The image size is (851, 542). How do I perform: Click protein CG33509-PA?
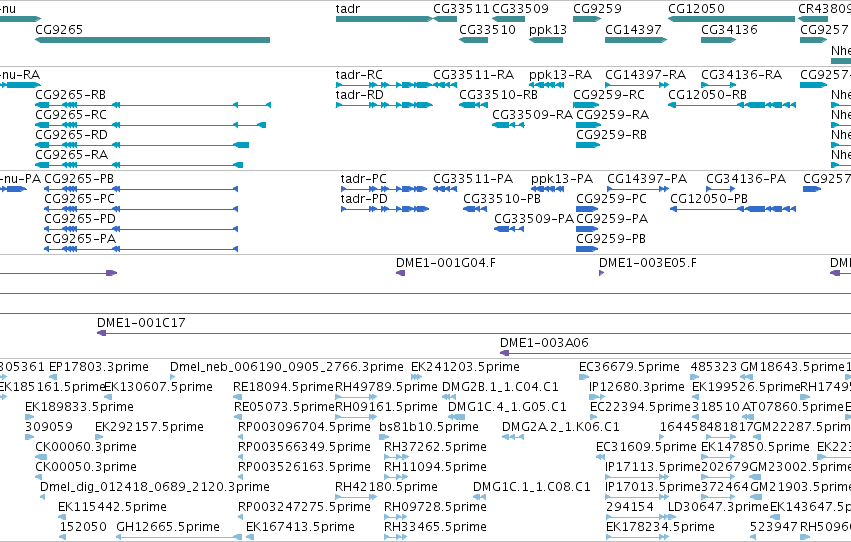coord(509,229)
